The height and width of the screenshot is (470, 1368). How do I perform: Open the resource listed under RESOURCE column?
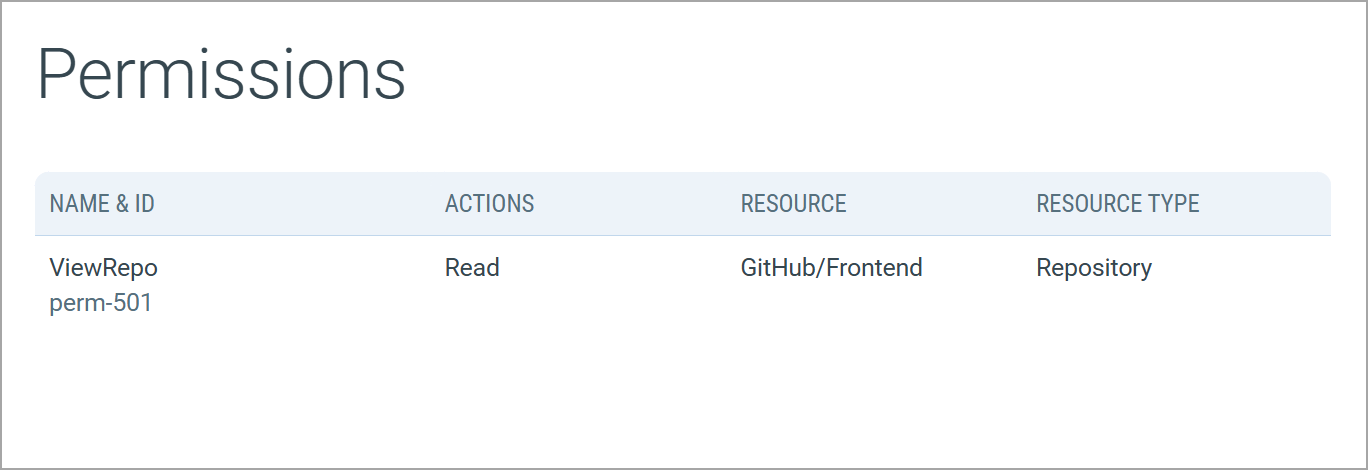coord(831,268)
